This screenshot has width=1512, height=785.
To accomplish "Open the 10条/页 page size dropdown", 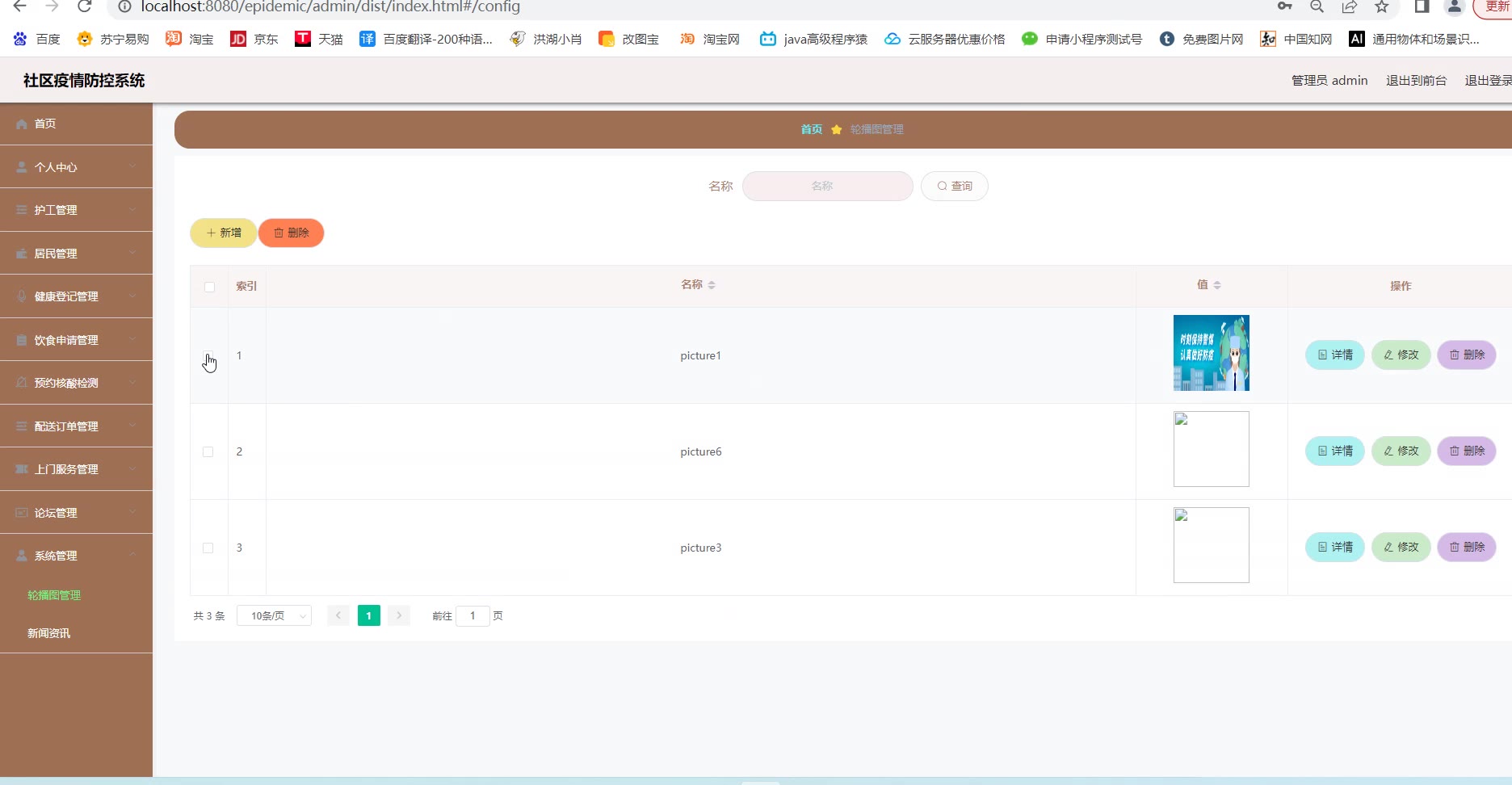I will click(274, 615).
